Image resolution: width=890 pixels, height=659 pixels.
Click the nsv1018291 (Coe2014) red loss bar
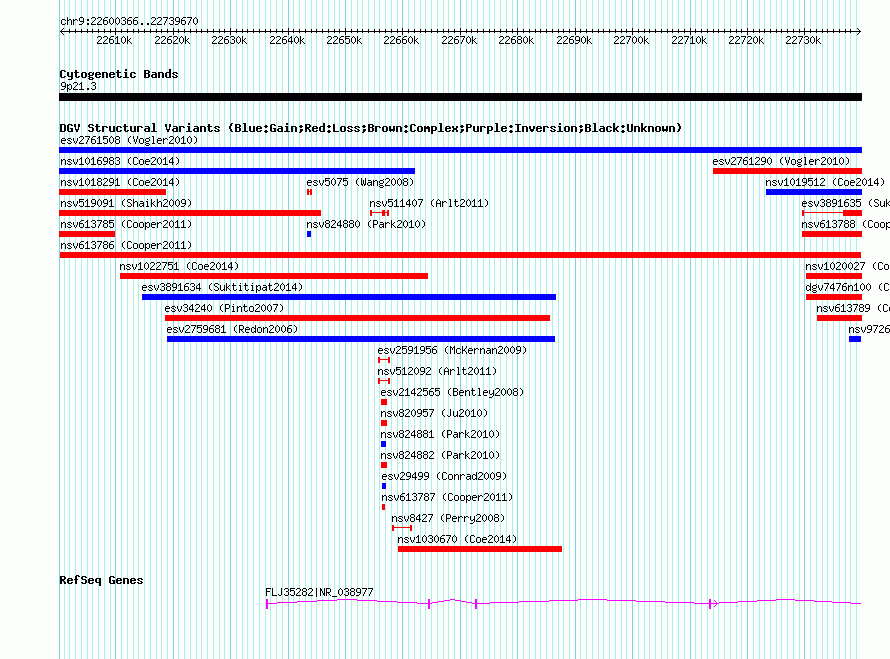[x=112, y=192]
